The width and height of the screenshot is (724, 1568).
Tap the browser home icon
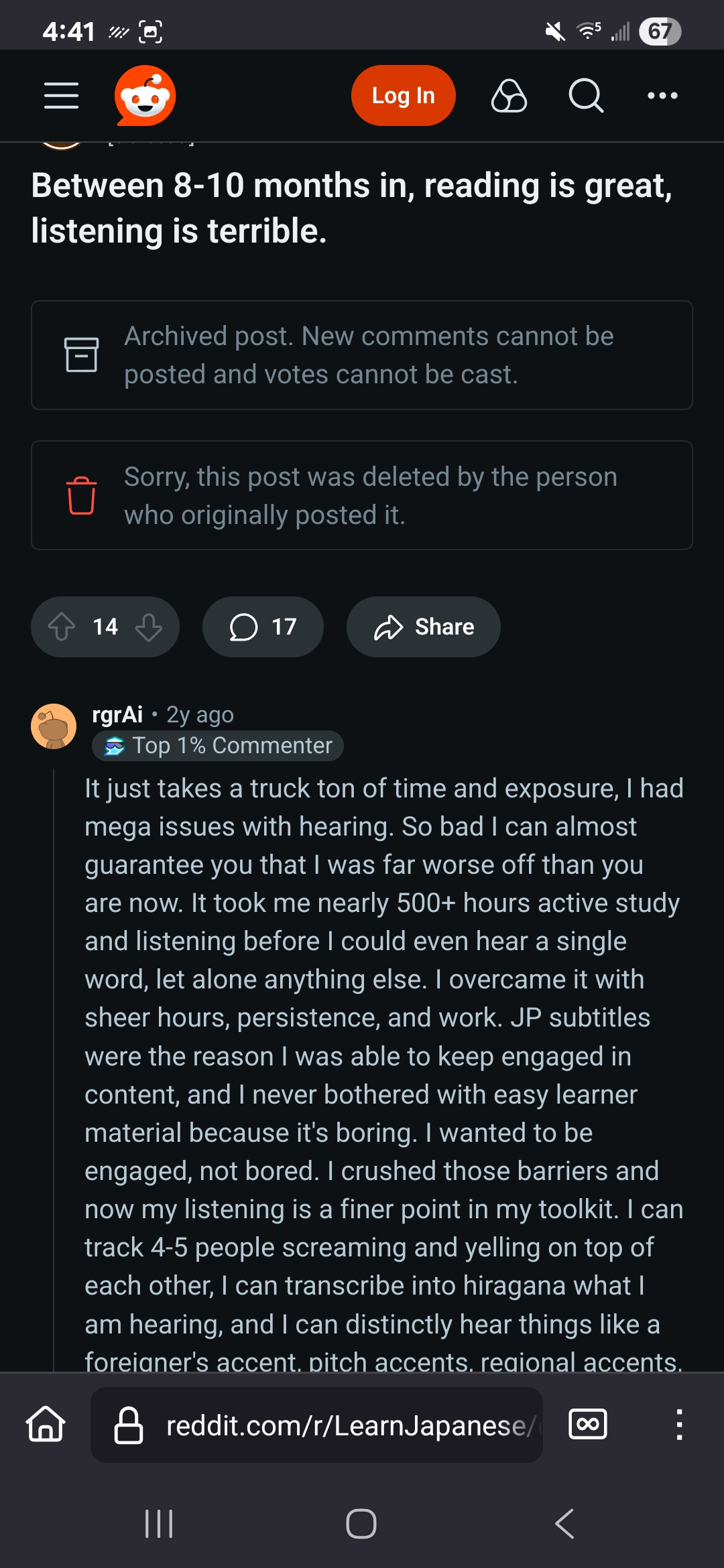tap(46, 1424)
